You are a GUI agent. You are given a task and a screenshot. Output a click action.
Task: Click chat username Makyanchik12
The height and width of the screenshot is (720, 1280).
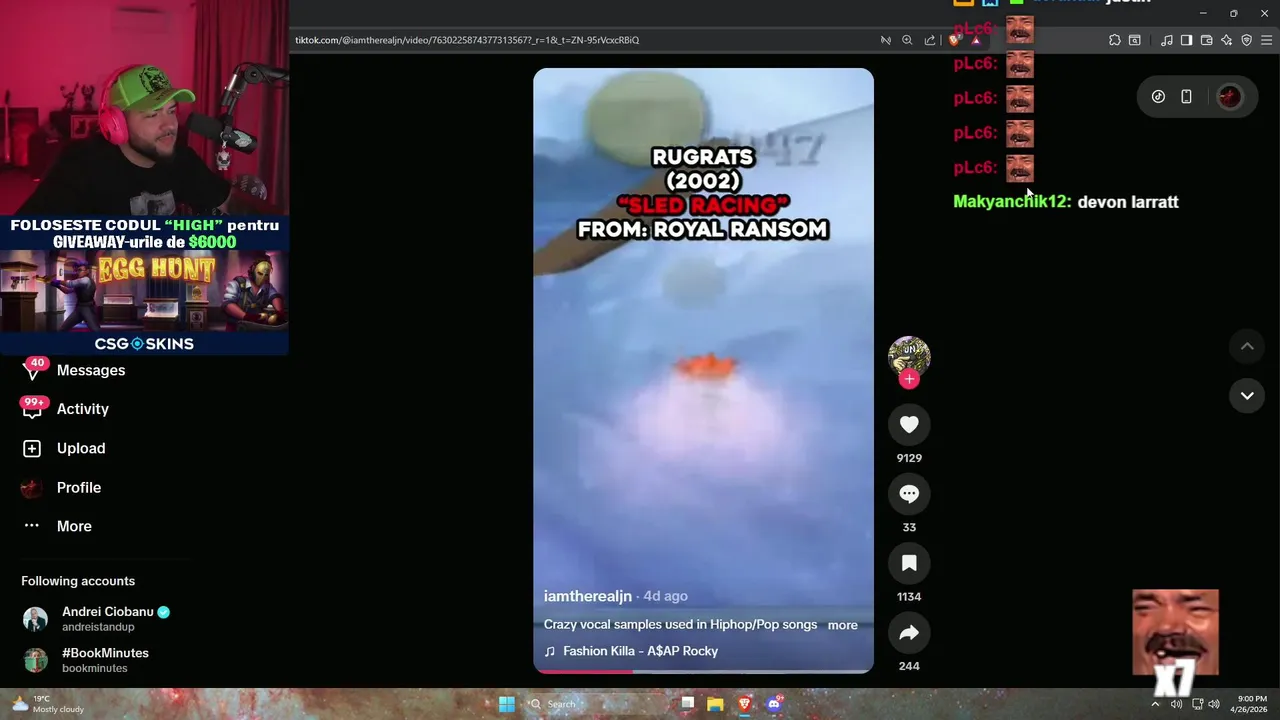tap(1012, 202)
